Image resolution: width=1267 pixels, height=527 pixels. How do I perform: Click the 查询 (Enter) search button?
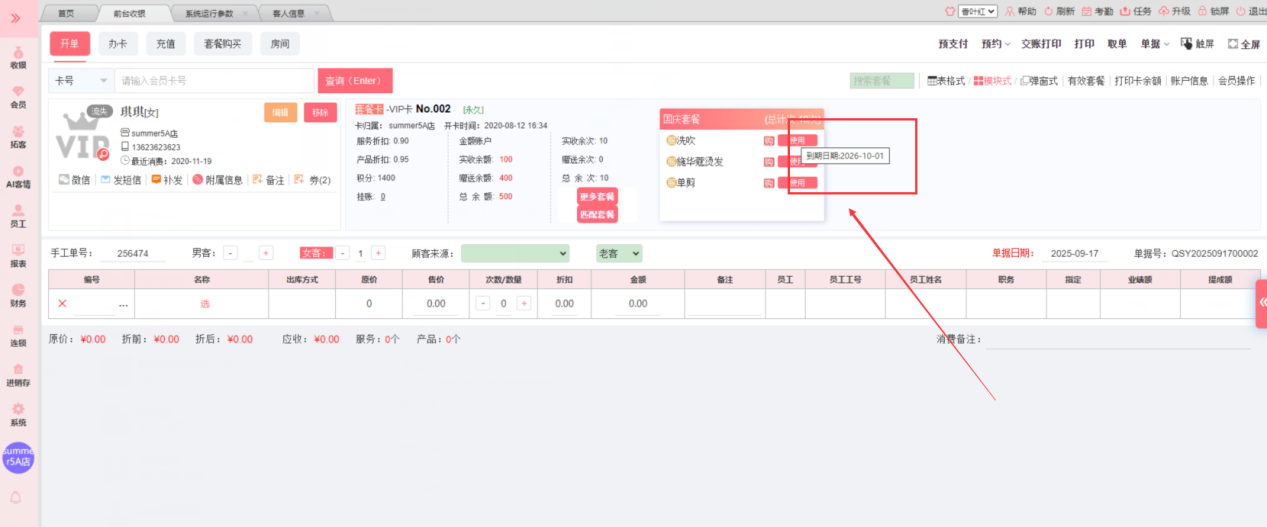(x=355, y=81)
